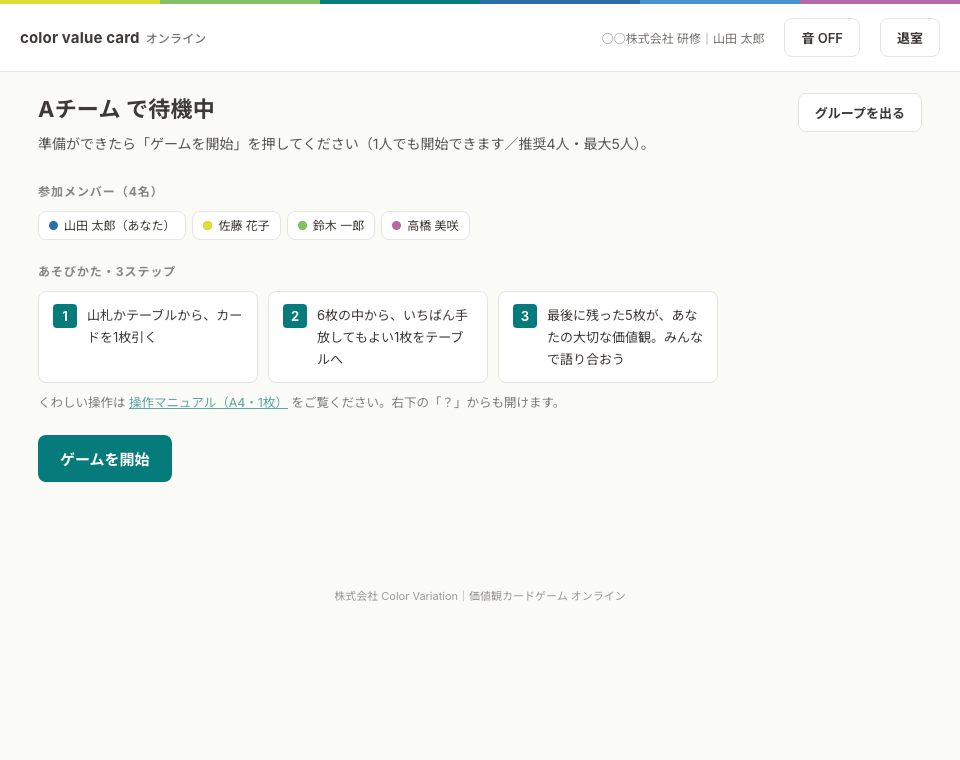Click the green dot beside 鈴木 一郎
This screenshot has height=760, width=960.
tap(302, 225)
